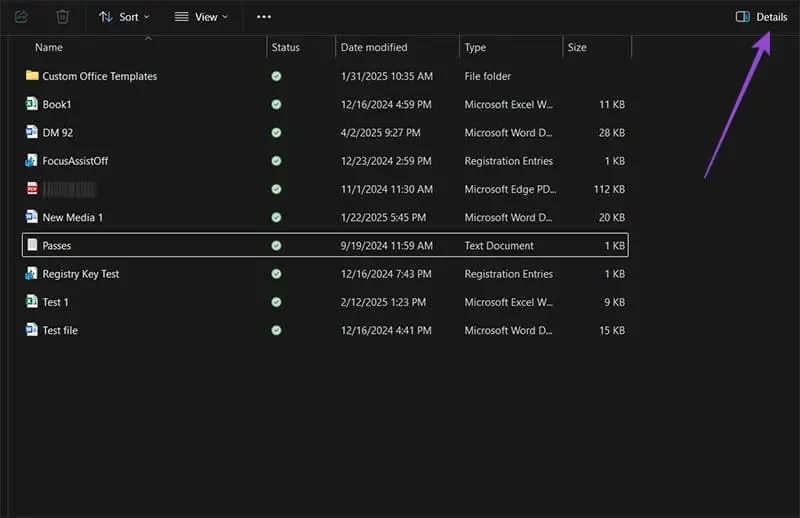This screenshot has height=518, width=800.
Task: Click the 20 KB size cell
Action: click(612, 217)
